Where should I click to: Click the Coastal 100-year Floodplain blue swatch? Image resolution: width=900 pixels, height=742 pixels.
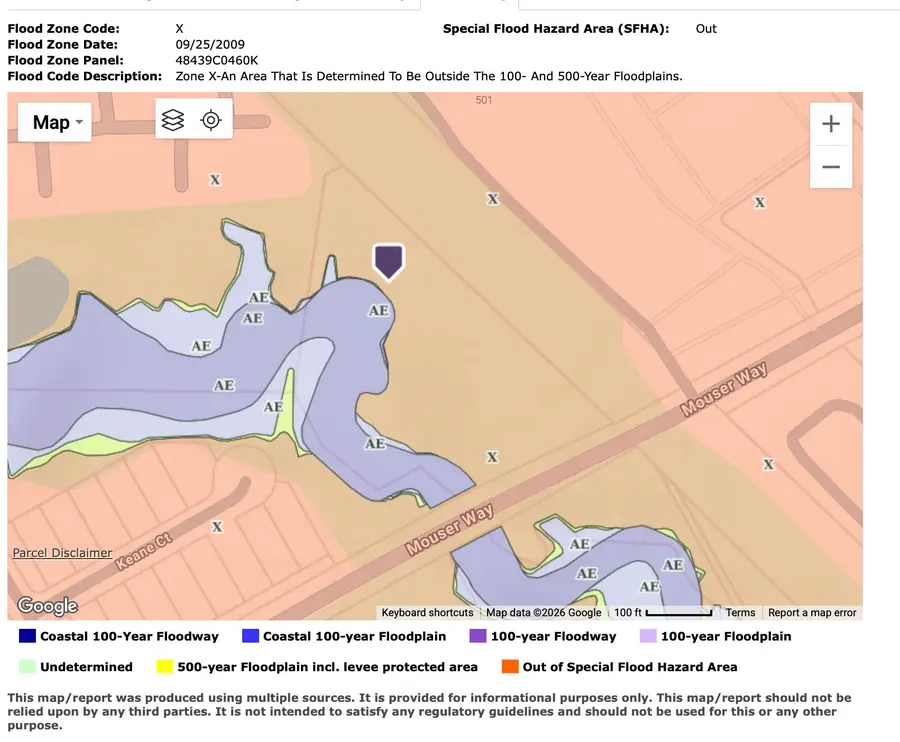(x=250, y=636)
